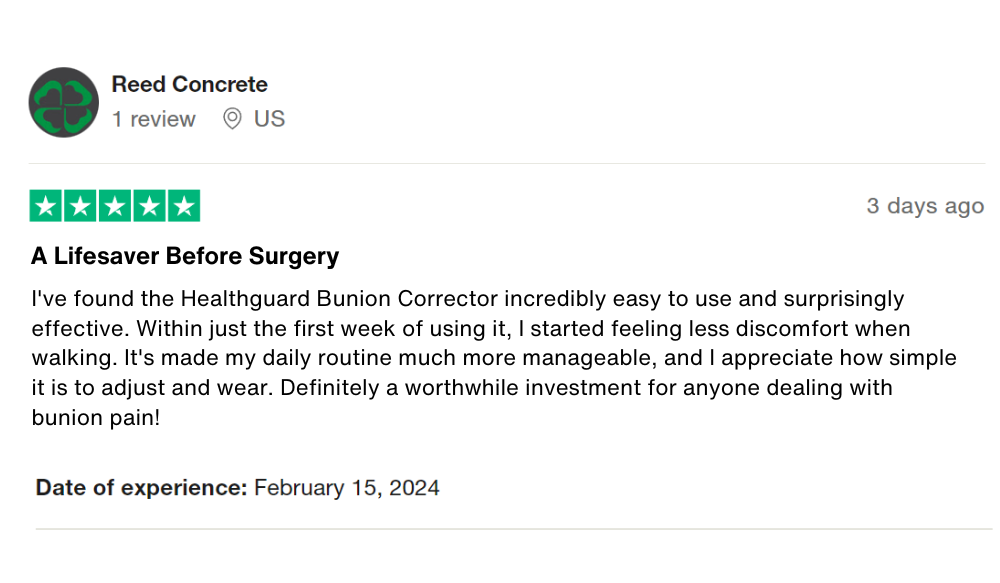Select the first green rating star

click(47, 206)
